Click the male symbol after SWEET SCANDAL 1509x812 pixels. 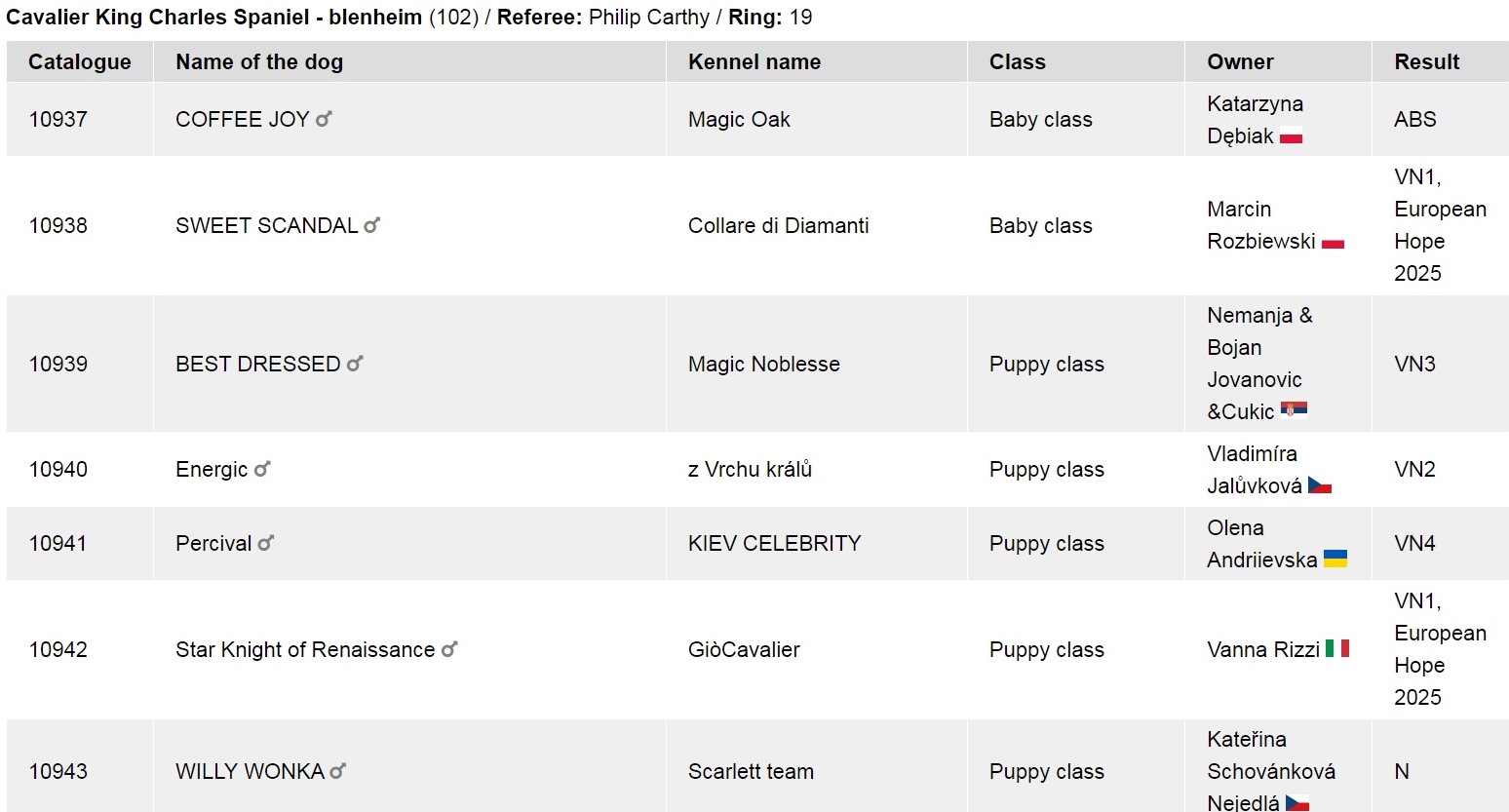[371, 225]
